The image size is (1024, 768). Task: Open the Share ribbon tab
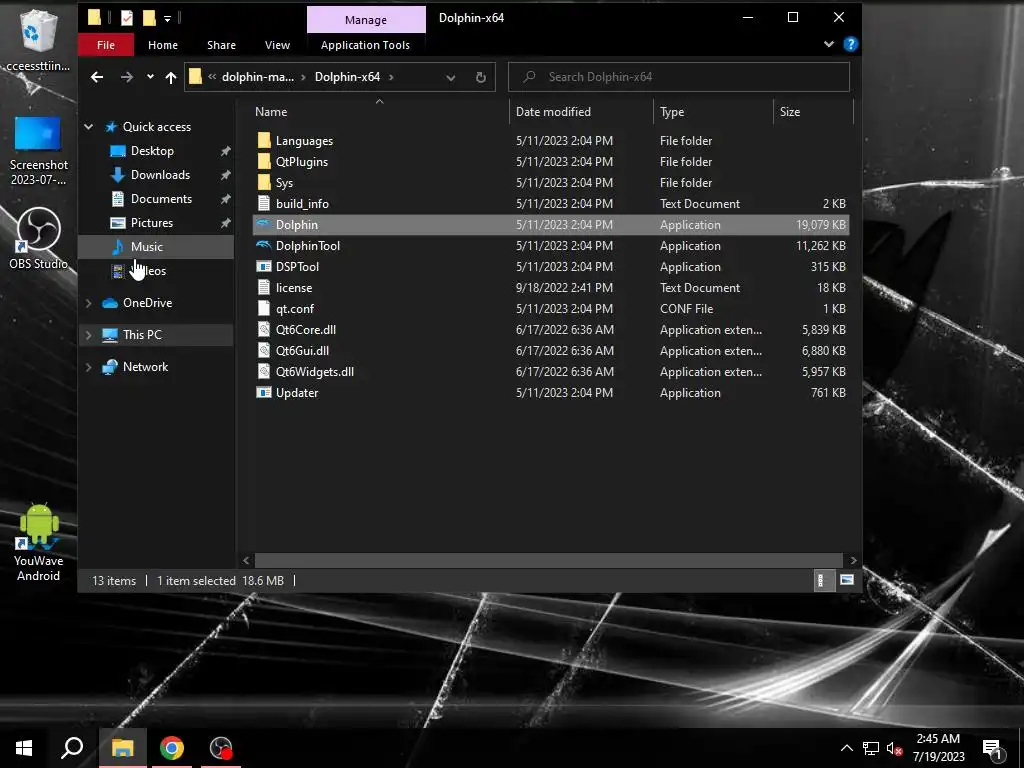tap(221, 45)
